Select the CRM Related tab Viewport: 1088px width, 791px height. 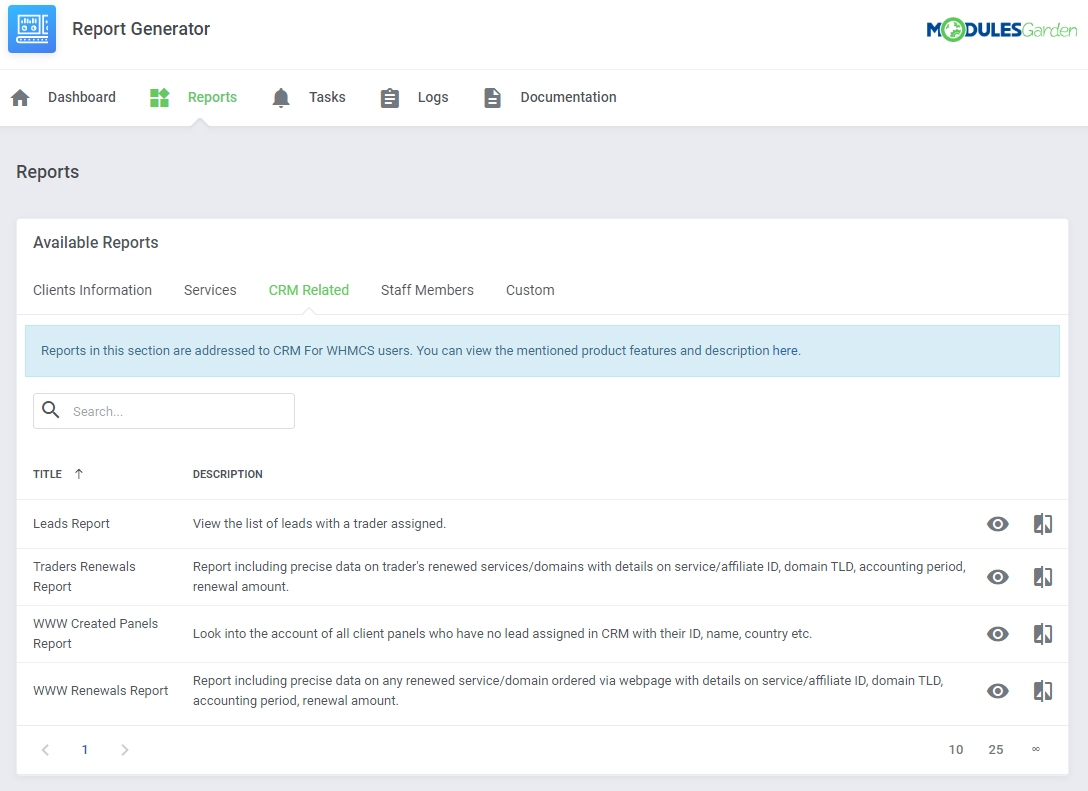(309, 290)
